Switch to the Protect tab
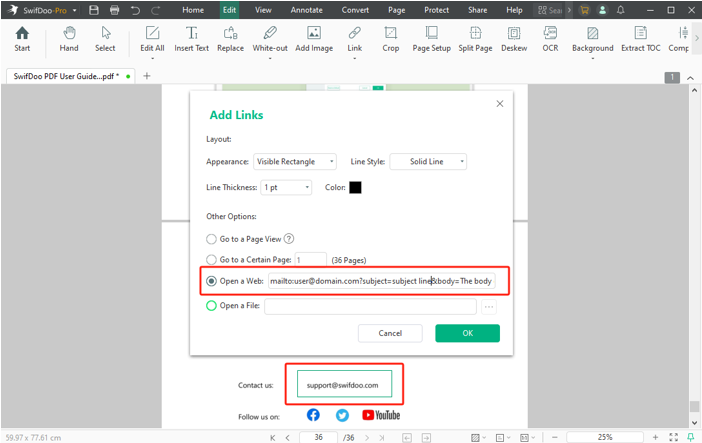Viewport: 702px width, 443px height. (x=437, y=10)
